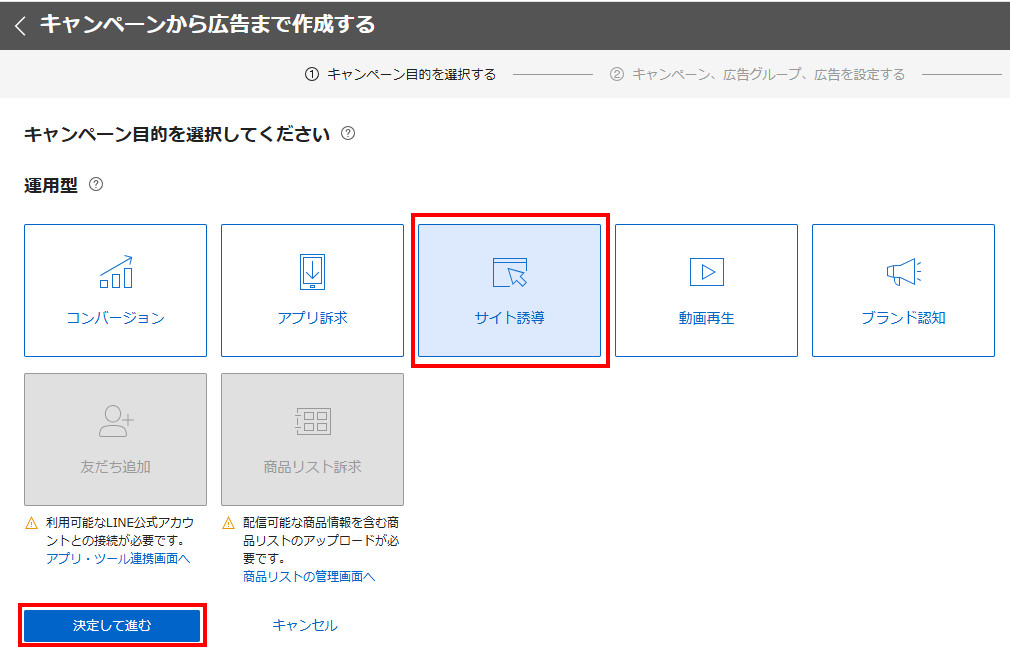
Task: Choose the ブランド認知 objective label
Action: (x=903, y=319)
